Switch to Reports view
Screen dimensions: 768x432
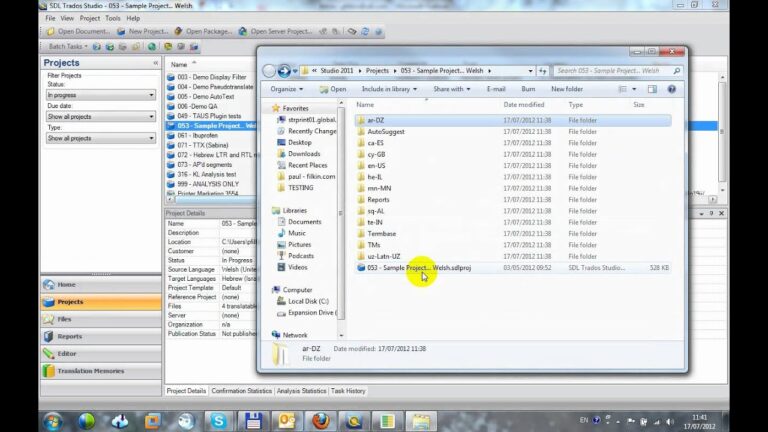pyautogui.click(x=100, y=336)
